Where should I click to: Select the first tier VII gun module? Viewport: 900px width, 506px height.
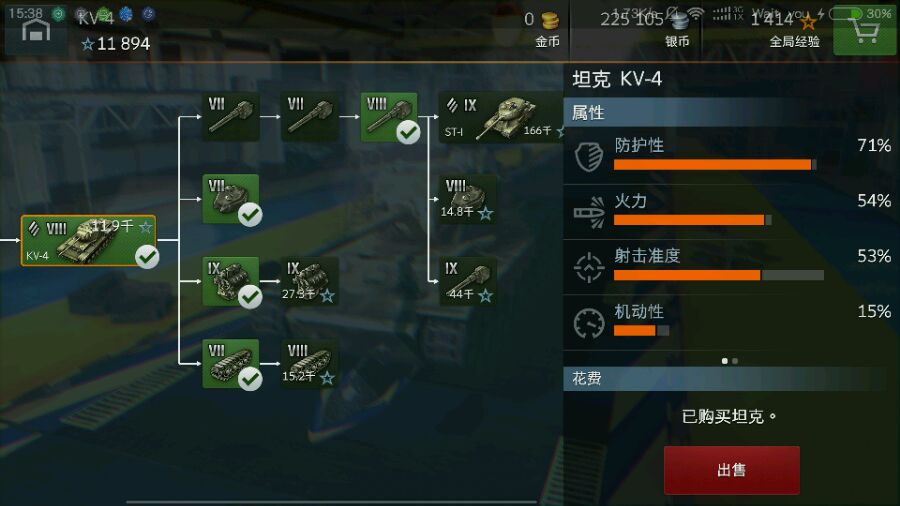pos(231,116)
